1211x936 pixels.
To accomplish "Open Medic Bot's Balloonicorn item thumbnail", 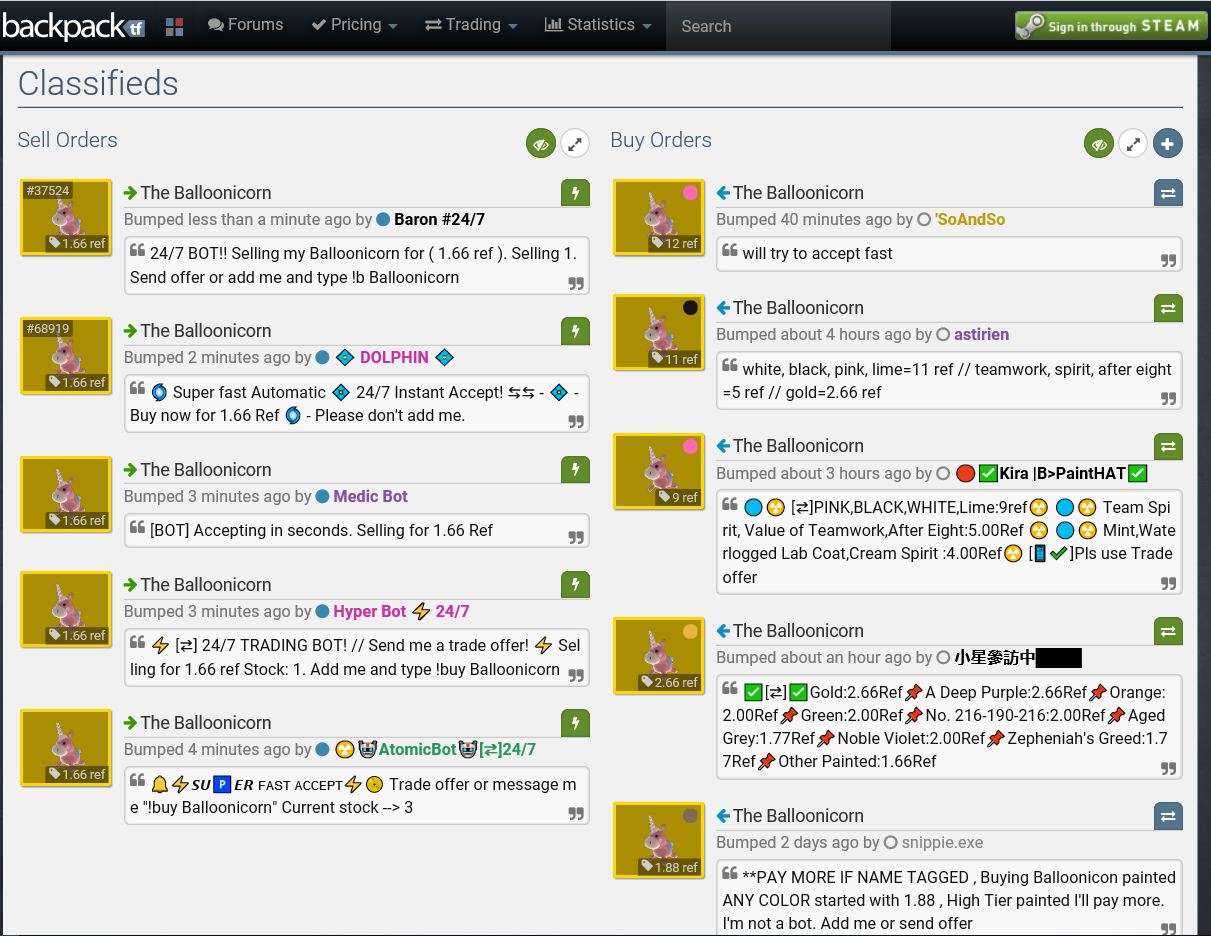I will point(65,495).
